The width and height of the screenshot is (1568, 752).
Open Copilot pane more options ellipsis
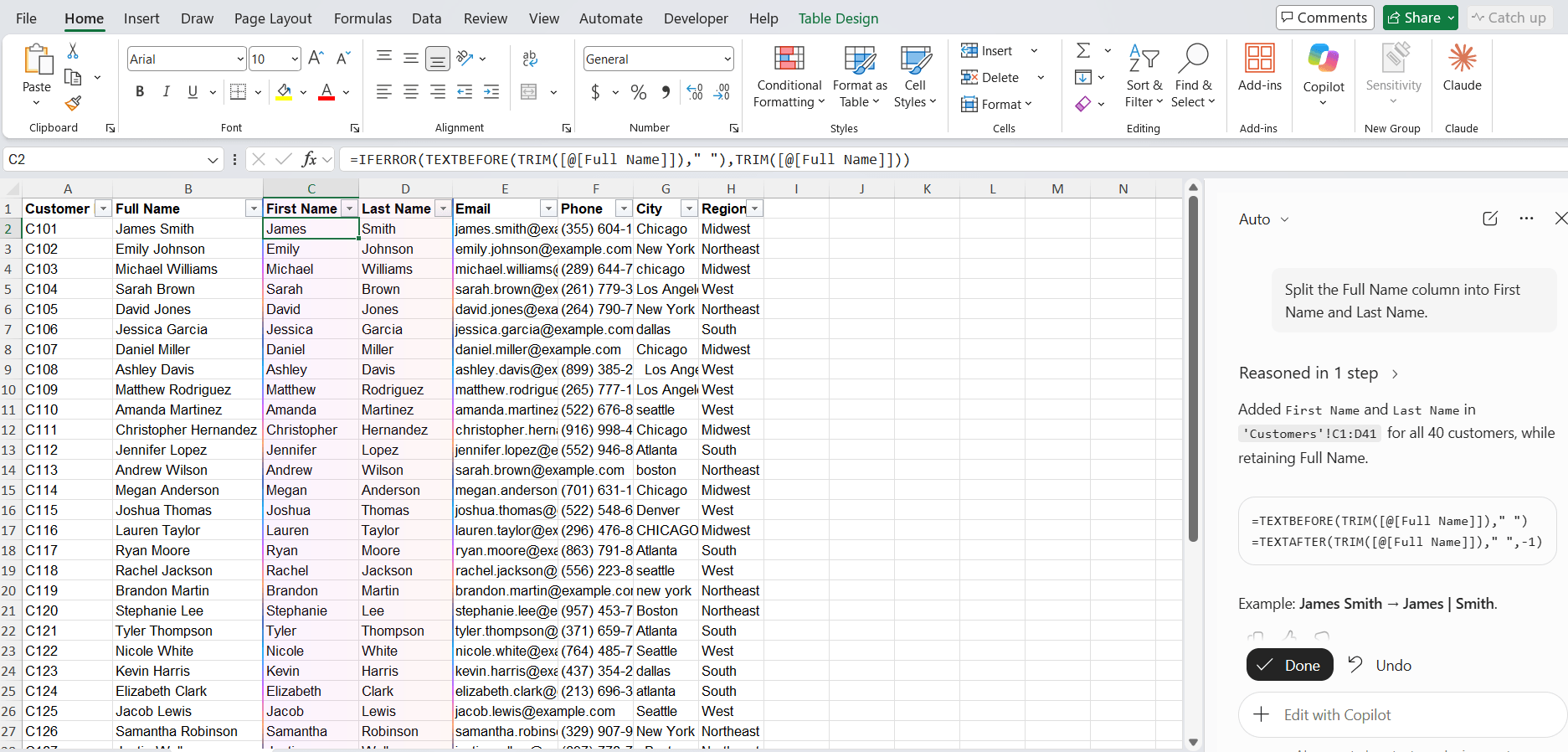click(1526, 219)
